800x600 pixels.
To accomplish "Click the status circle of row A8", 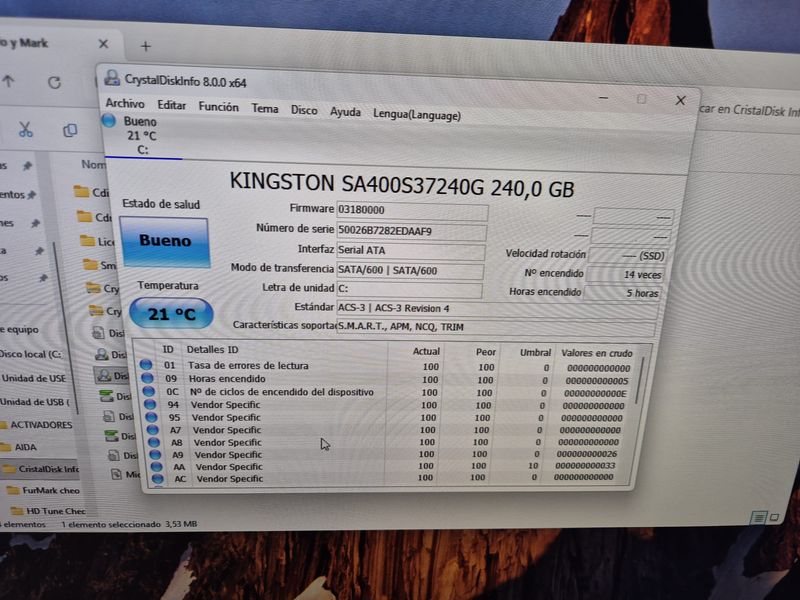I will pos(154,442).
